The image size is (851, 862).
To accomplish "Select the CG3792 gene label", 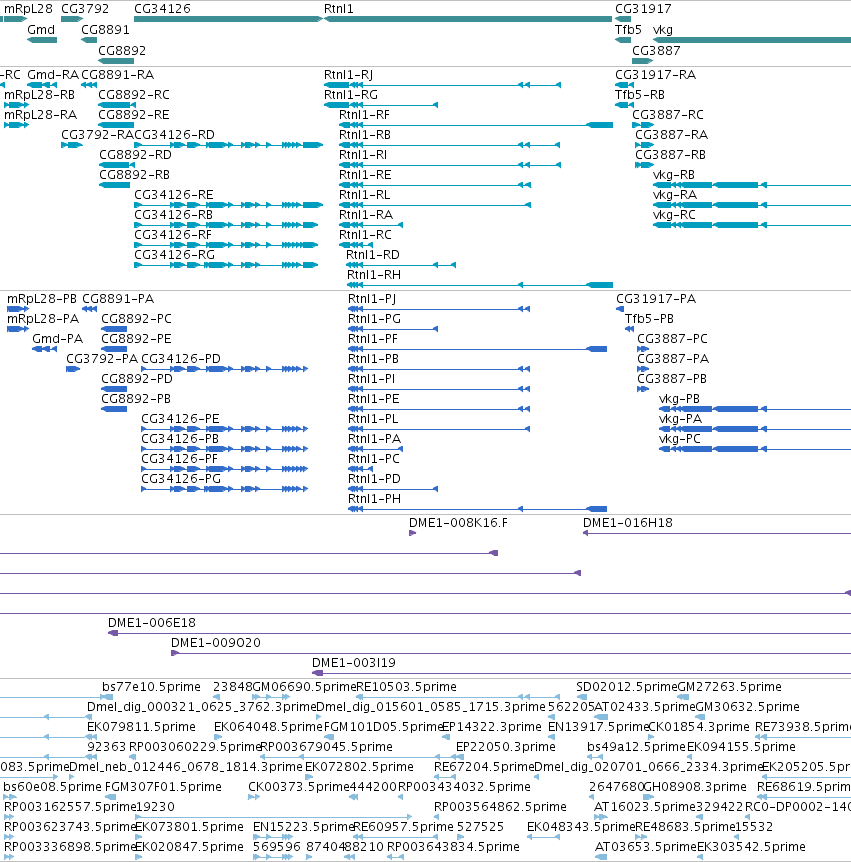I will click(85, 9).
